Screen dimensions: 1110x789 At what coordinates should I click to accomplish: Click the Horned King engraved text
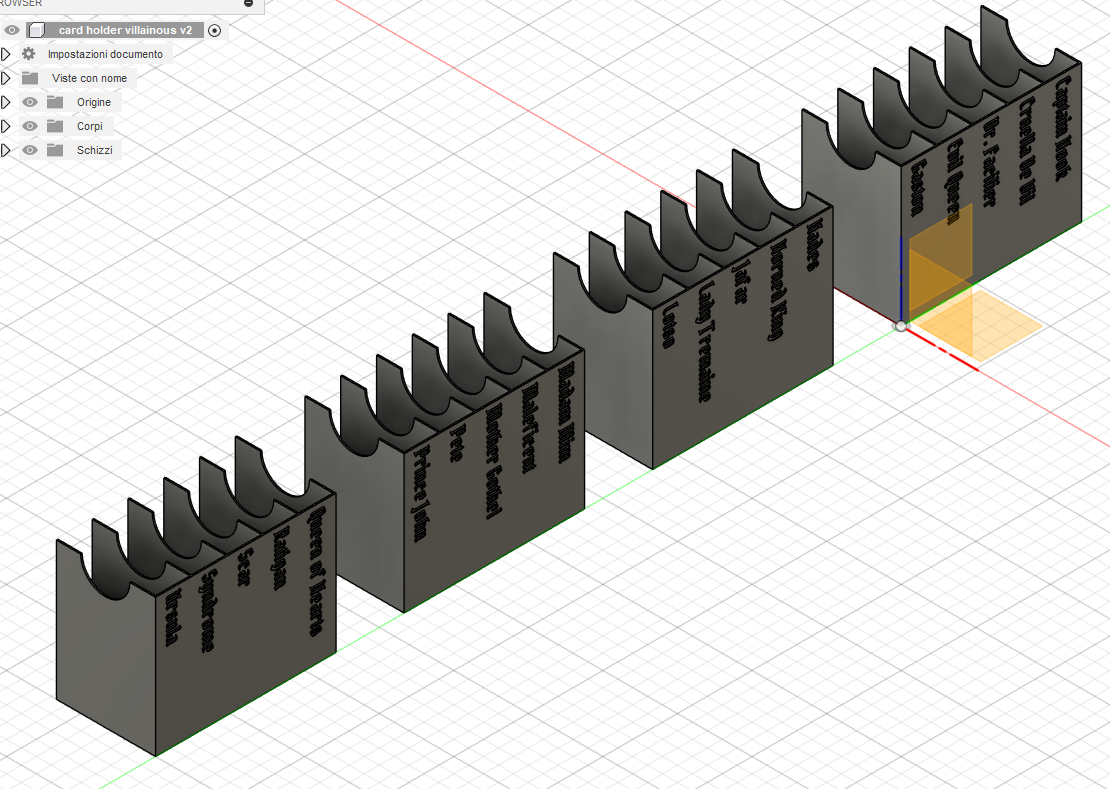point(777,289)
